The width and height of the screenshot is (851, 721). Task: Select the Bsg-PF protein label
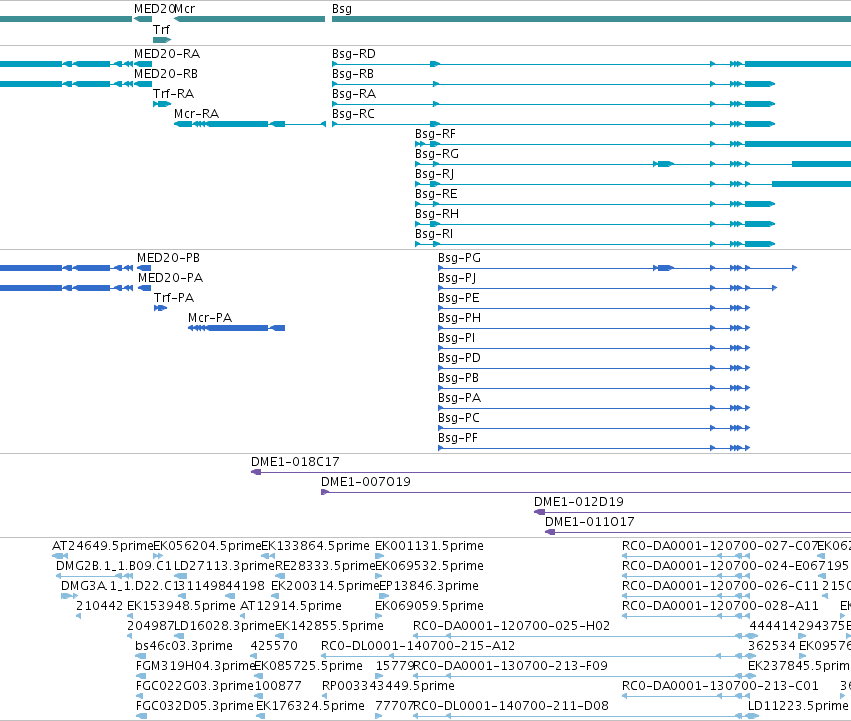(x=458, y=439)
